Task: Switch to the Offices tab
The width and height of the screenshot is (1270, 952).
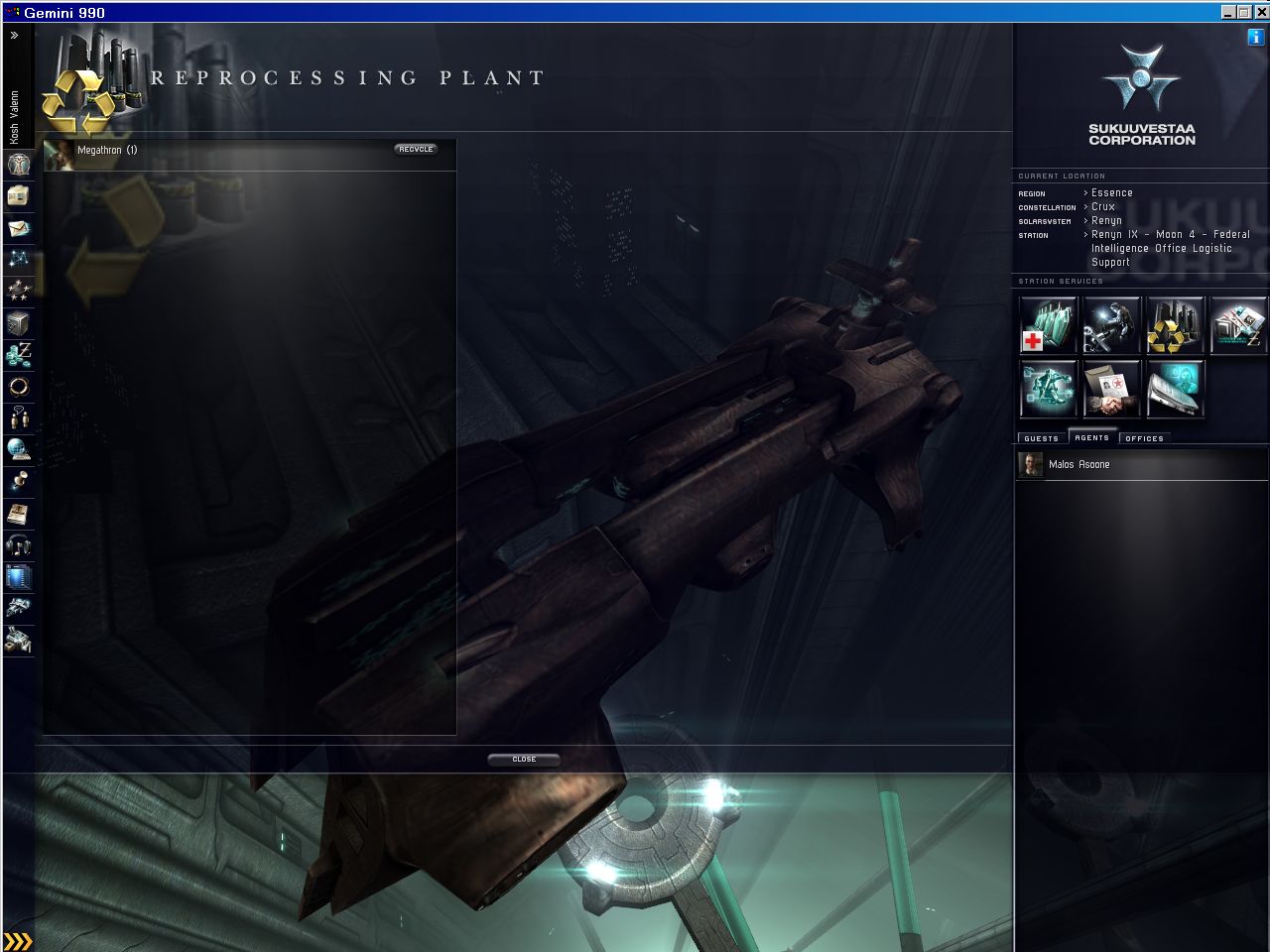Action: click(x=1144, y=438)
